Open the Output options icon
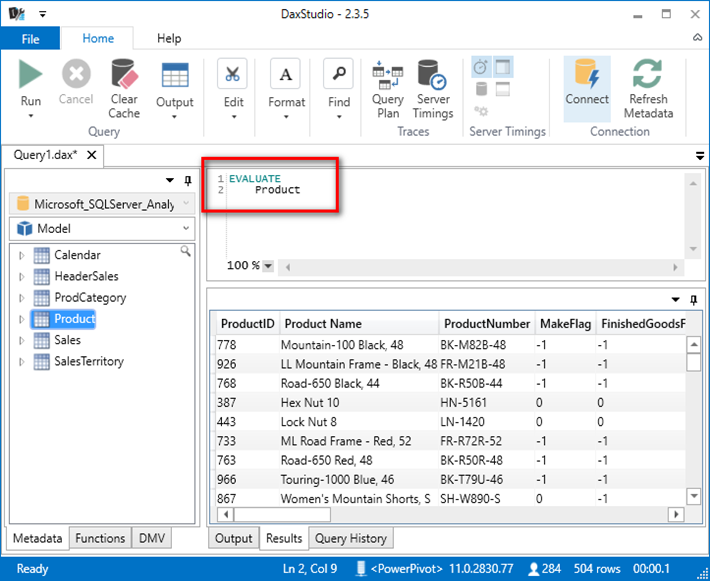 click(x=175, y=75)
